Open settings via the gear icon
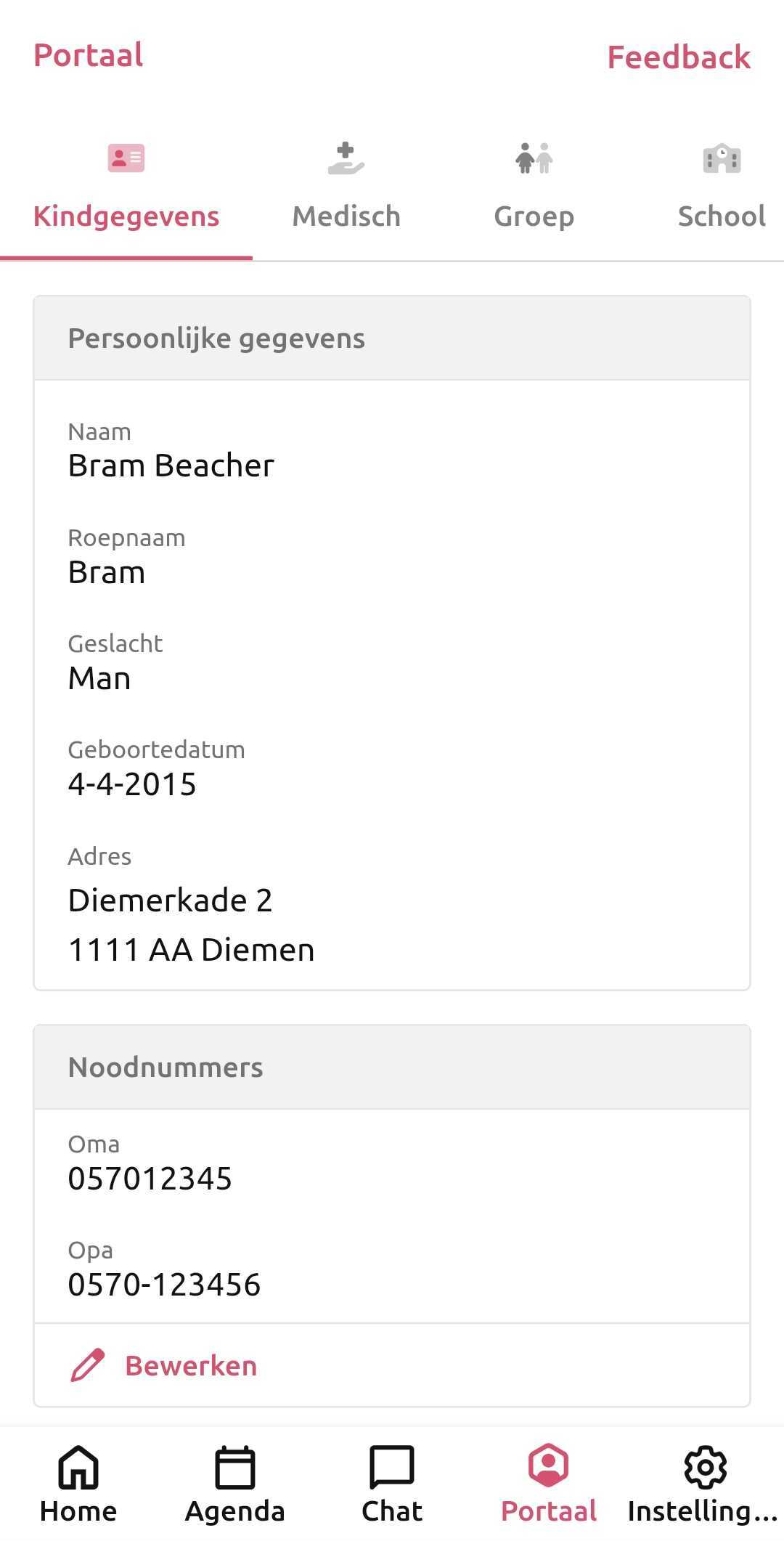Image resolution: width=784 pixels, height=1541 pixels. pyautogui.click(x=705, y=1467)
